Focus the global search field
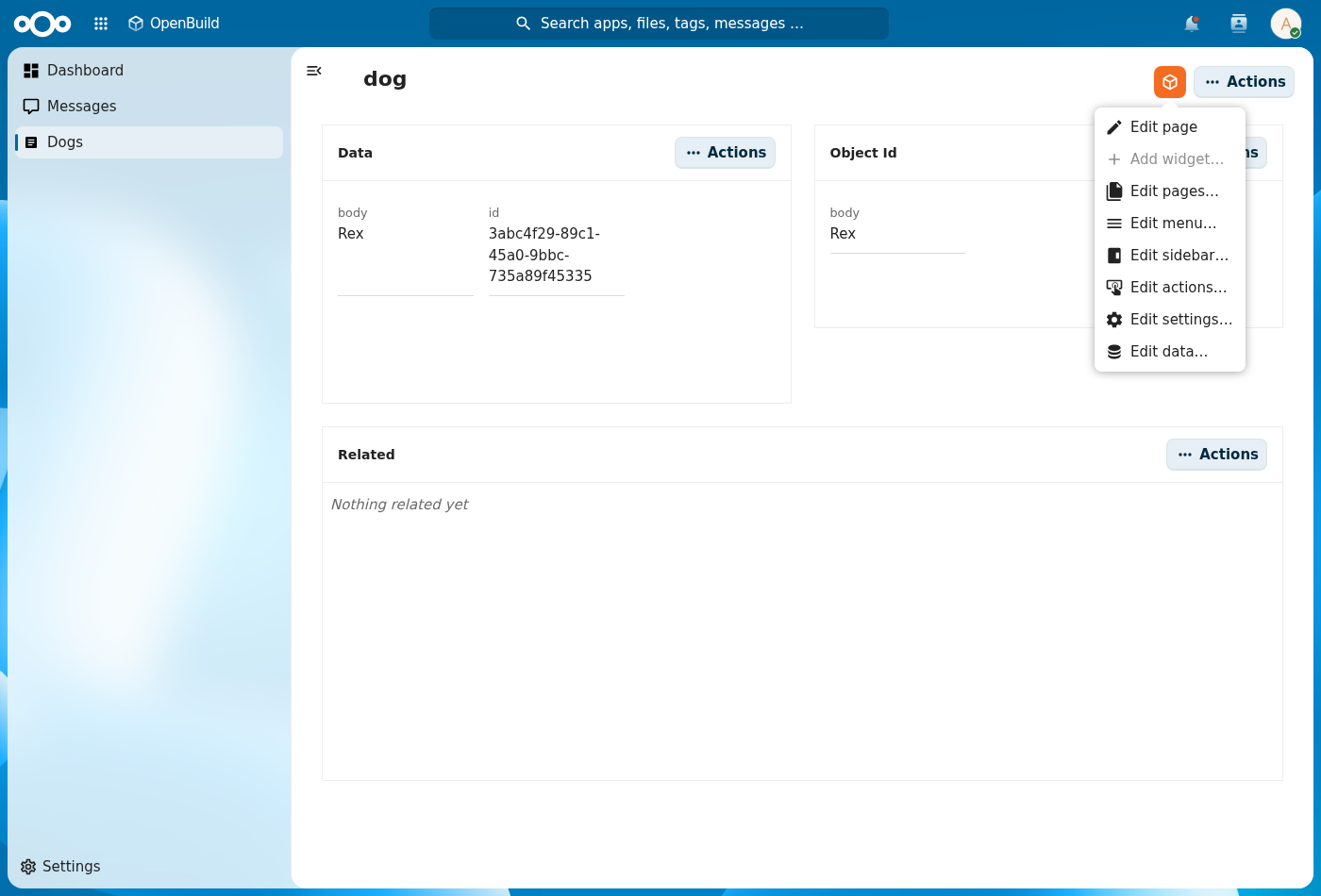The height and width of the screenshot is (896, 1321). [x=659, y=24]
